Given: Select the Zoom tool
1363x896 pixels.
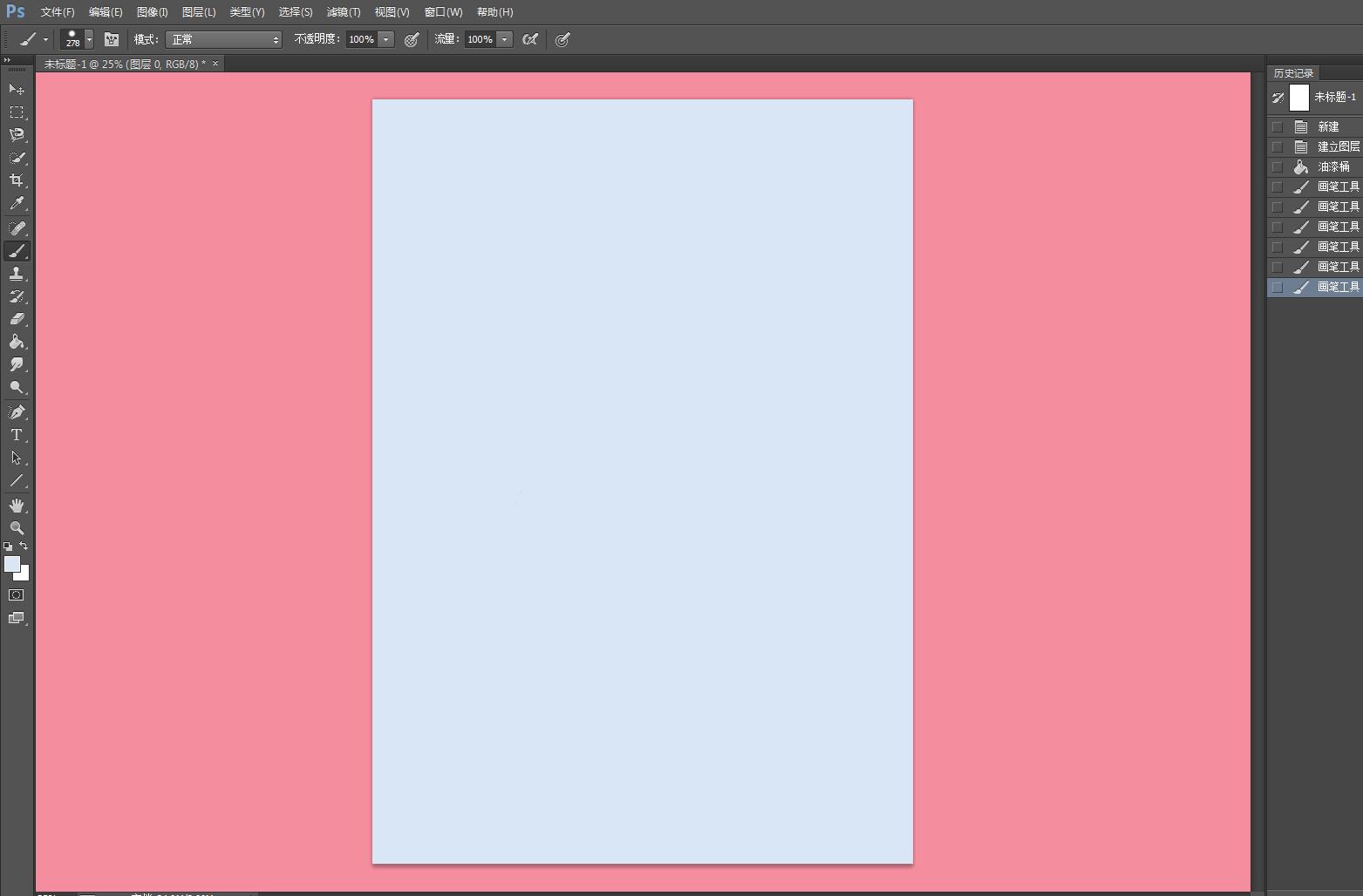Looking at the screenshot, I should [17, 528].
